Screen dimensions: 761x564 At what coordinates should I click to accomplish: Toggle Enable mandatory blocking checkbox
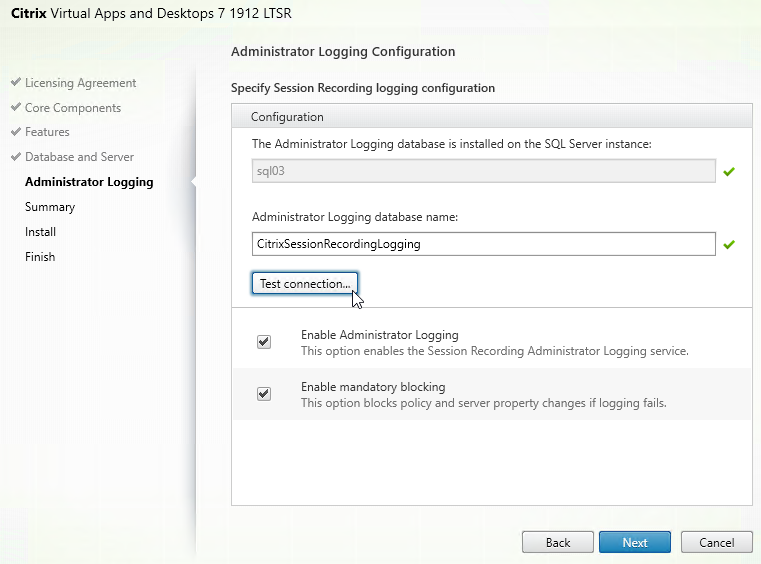(264, 394)
